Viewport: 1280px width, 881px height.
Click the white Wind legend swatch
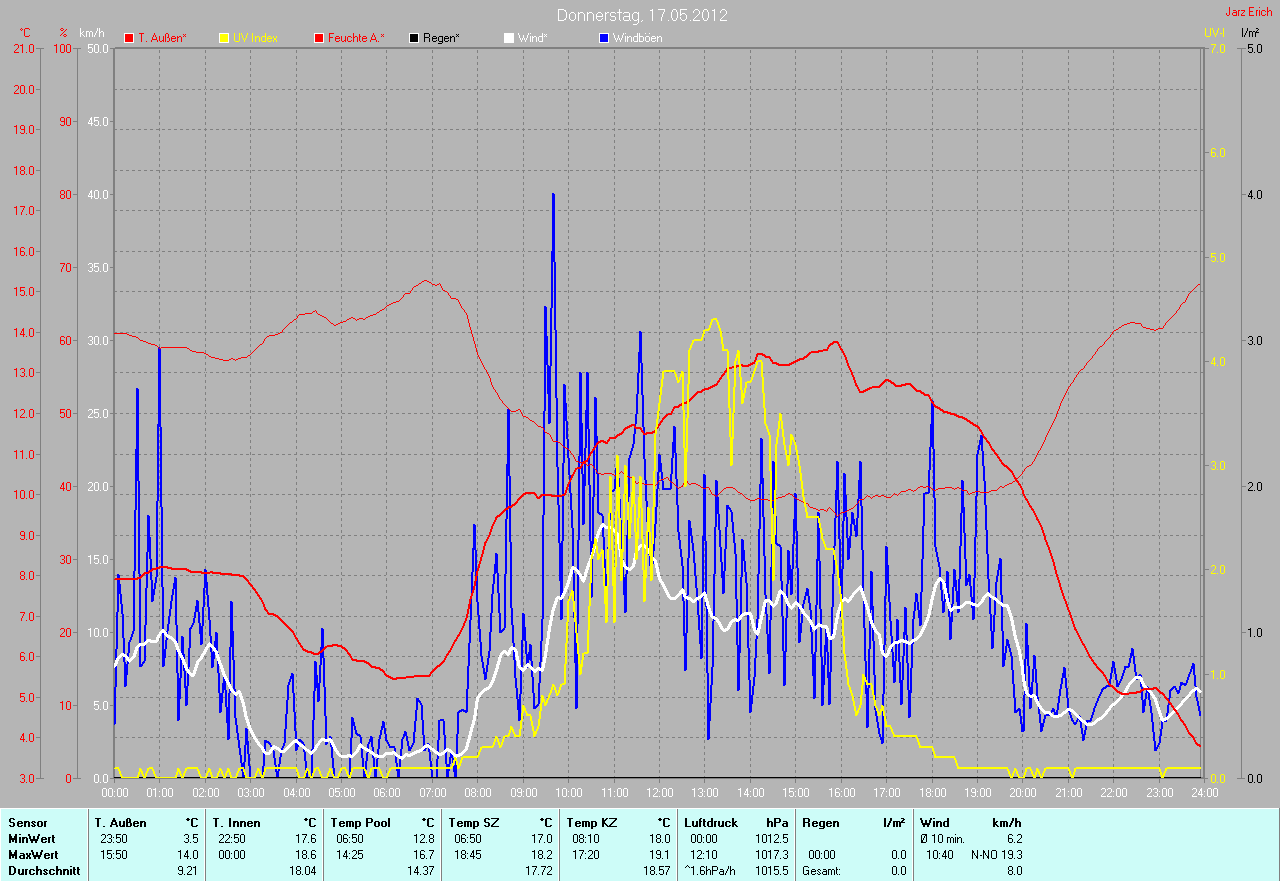click(509, 38)
